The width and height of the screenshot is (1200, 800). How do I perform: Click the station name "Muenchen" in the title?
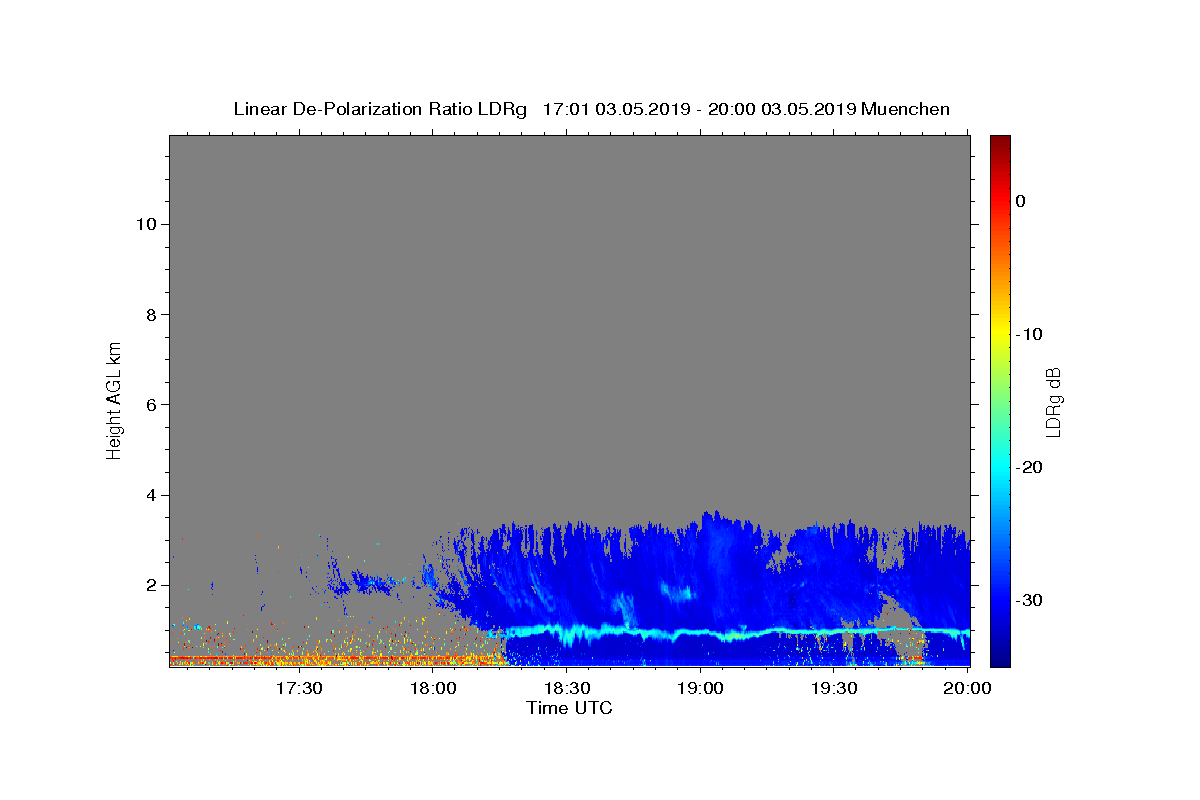tap(906, 109)
